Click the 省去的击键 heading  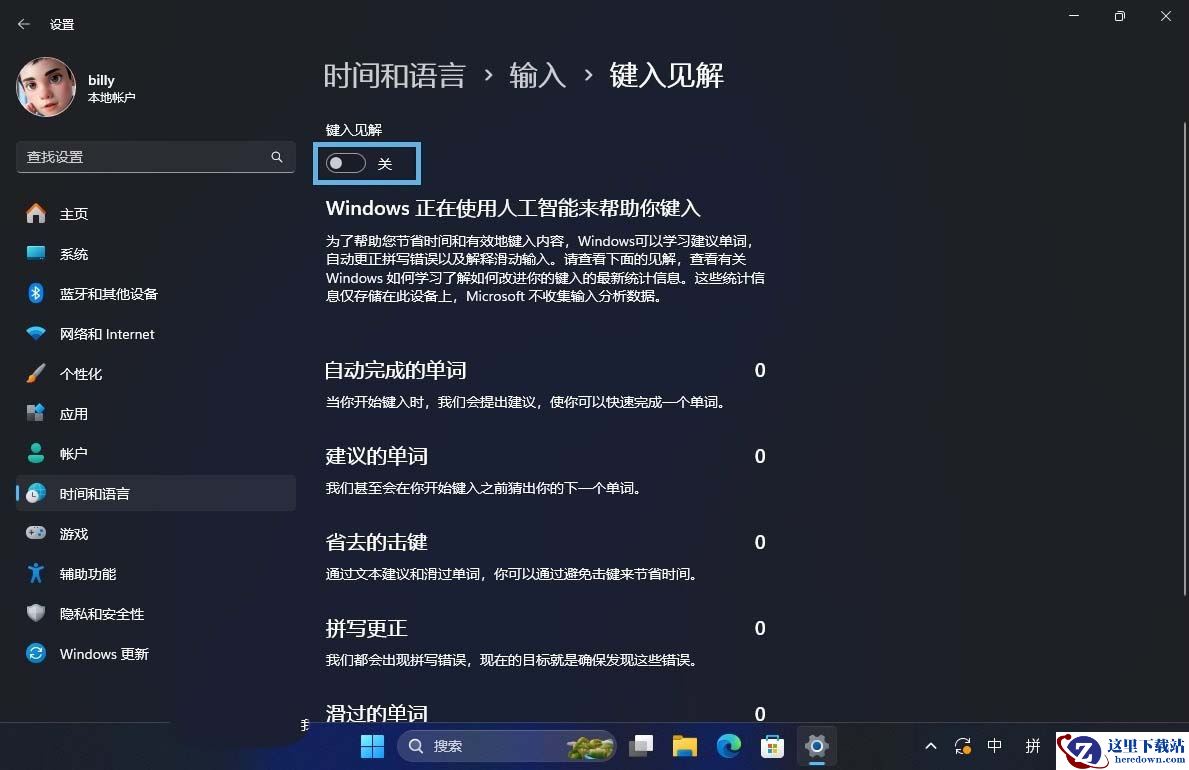376,542
